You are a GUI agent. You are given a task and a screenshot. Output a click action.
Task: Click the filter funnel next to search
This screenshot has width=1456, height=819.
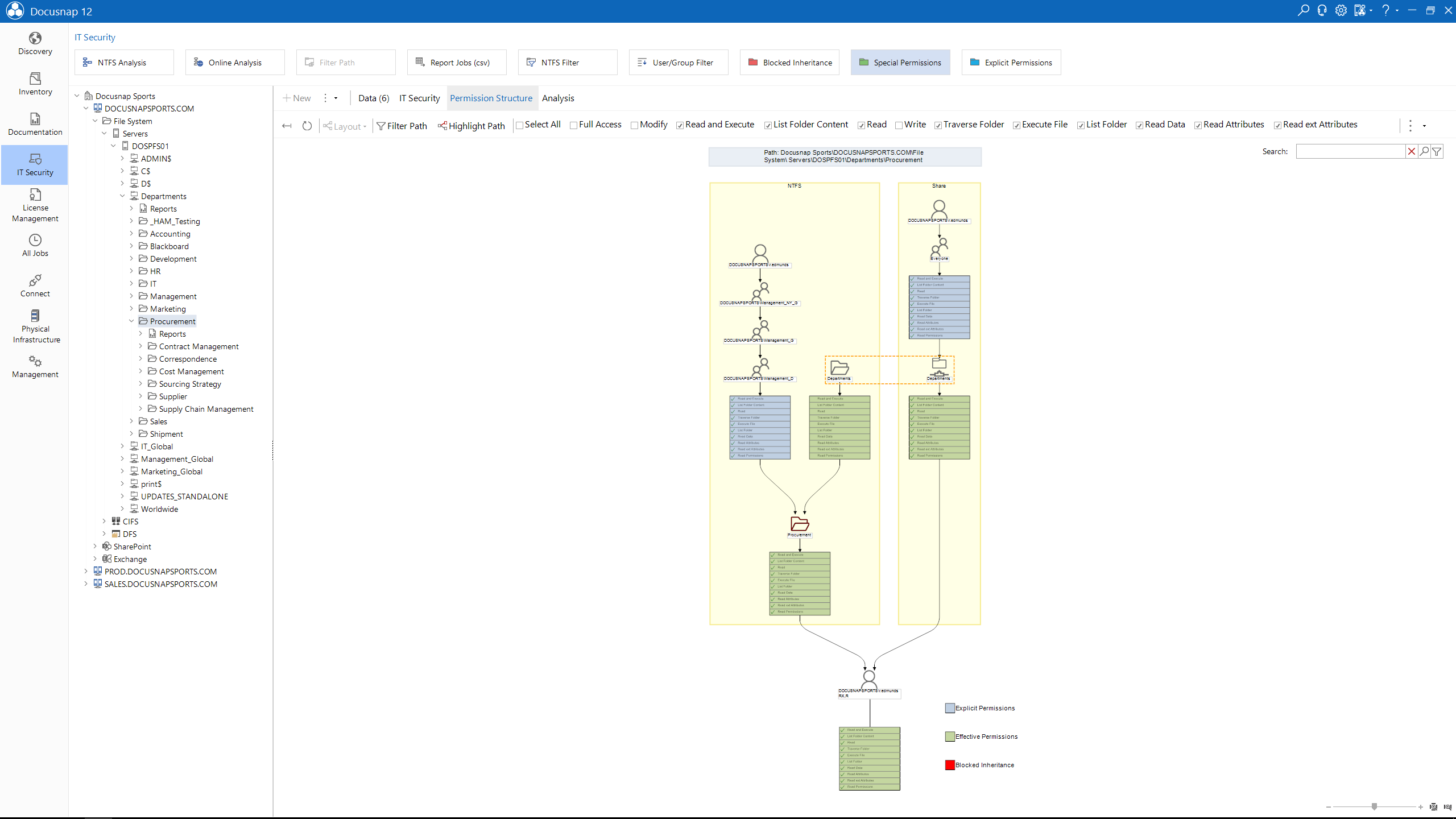click(x=1437, y=151)
